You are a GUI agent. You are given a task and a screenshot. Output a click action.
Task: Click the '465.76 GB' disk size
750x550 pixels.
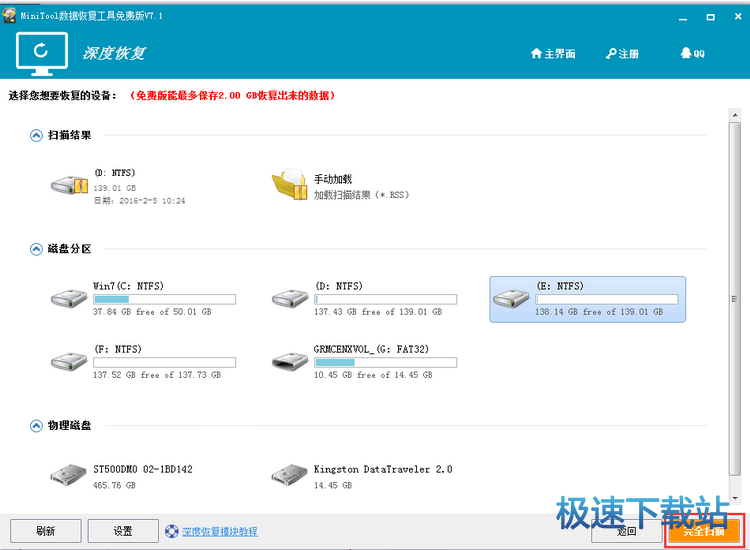pyautogui.click(x=114, y=485)
